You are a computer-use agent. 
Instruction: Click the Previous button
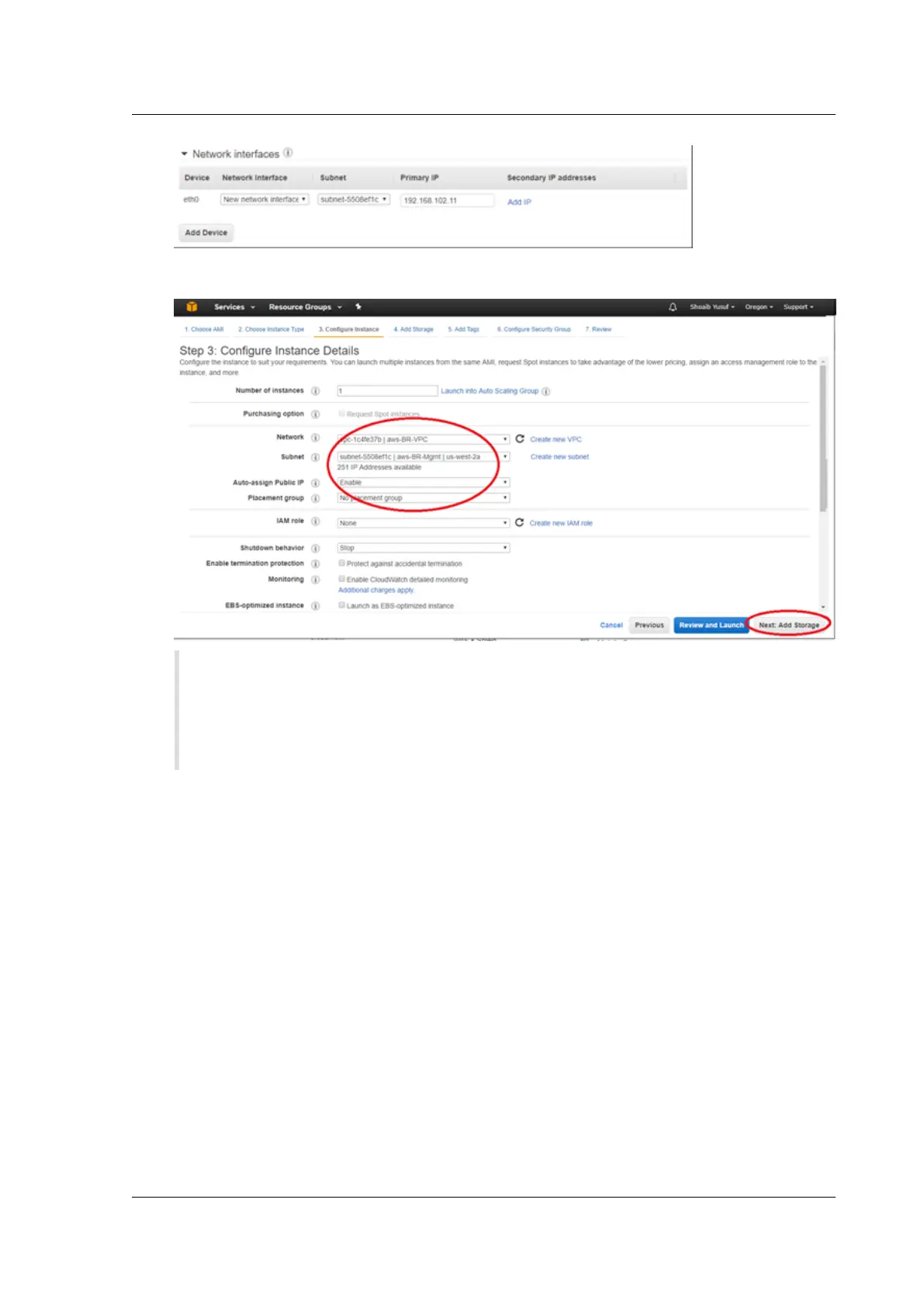click(649, 625)
